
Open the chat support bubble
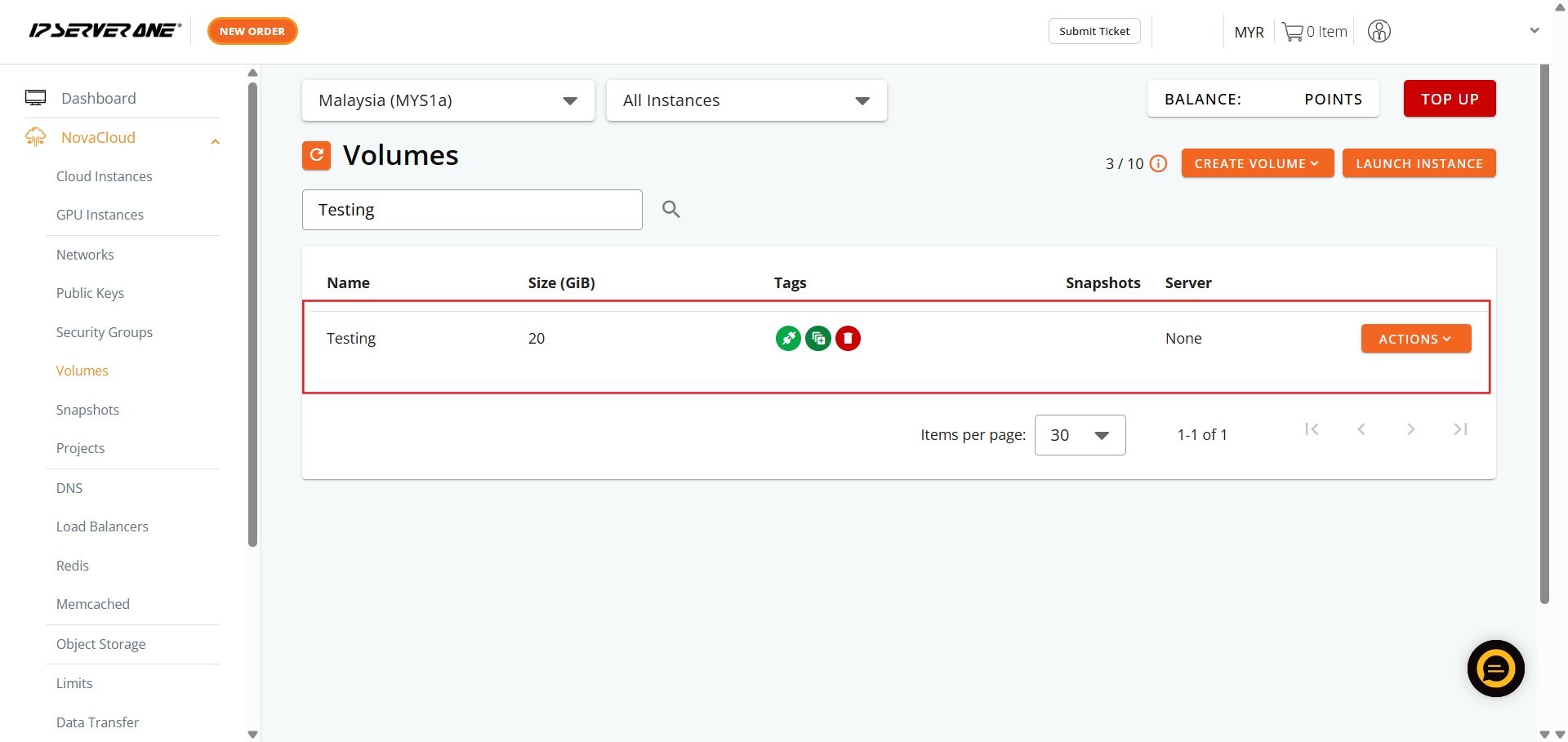(1494, 669)
